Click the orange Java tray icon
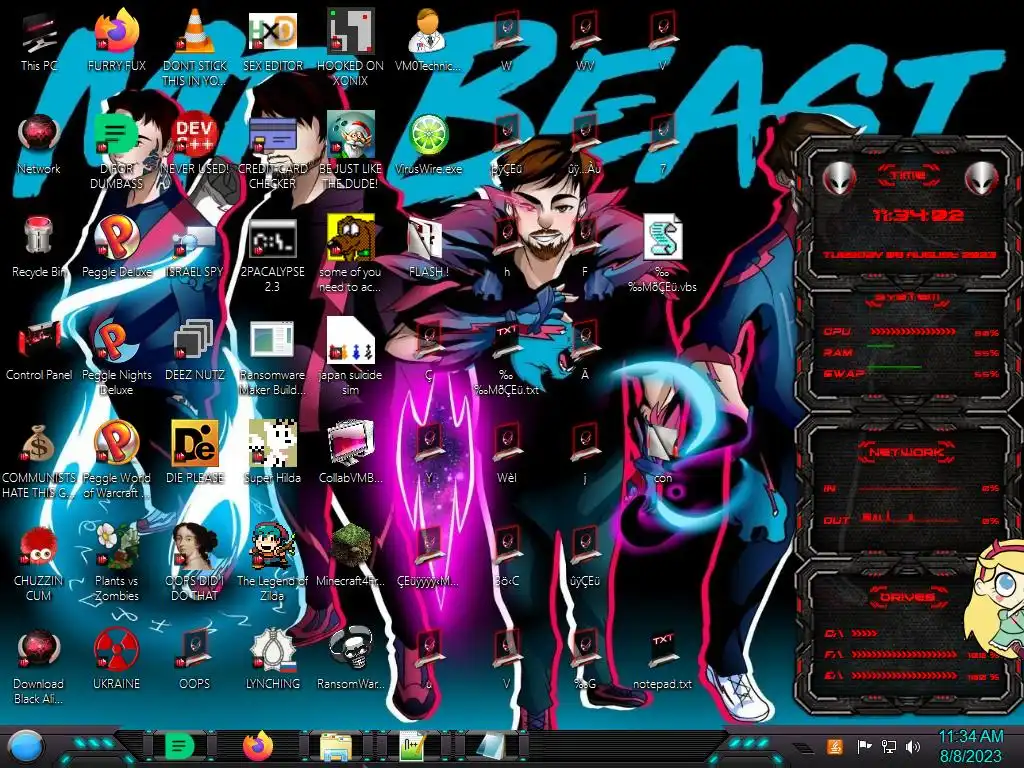This screenshot has width=1024, height=768. click(x=835, y=746)
